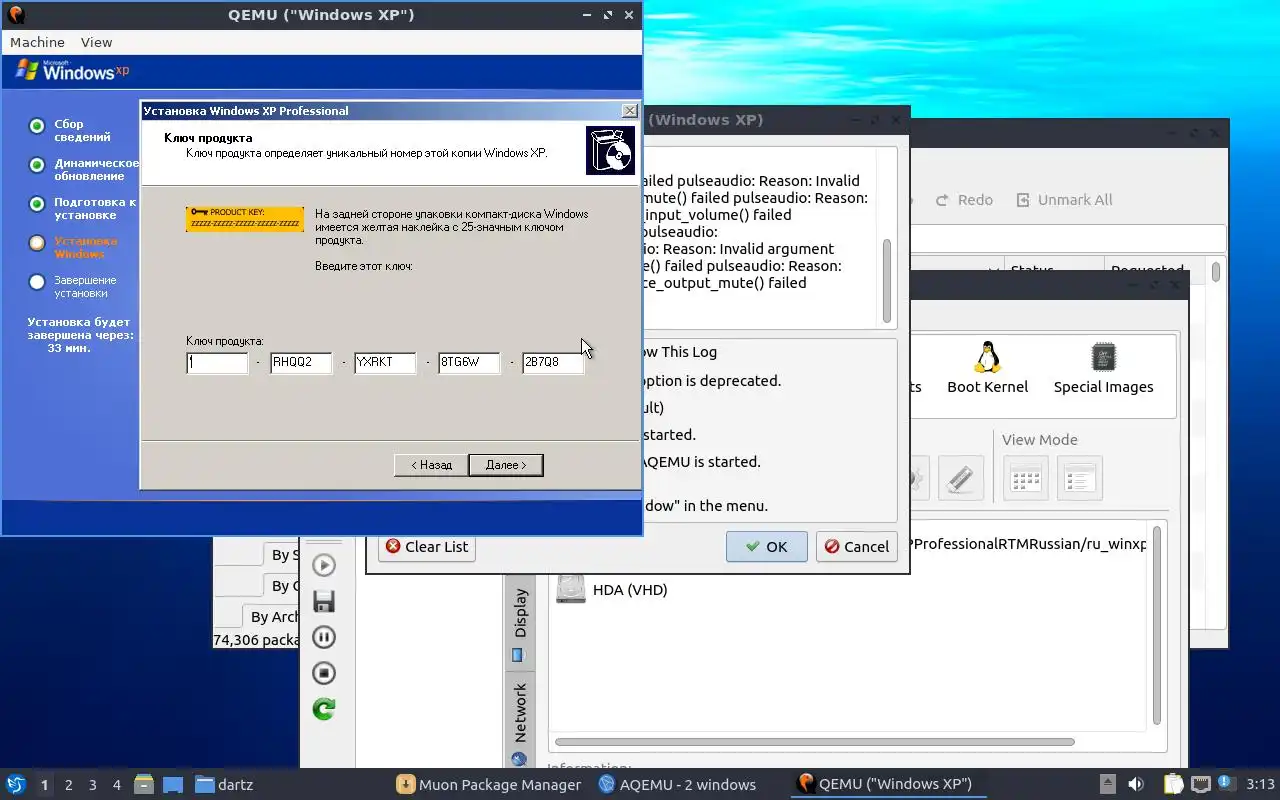
Task: Switch to workspace 2
Action: pos(68,785)
